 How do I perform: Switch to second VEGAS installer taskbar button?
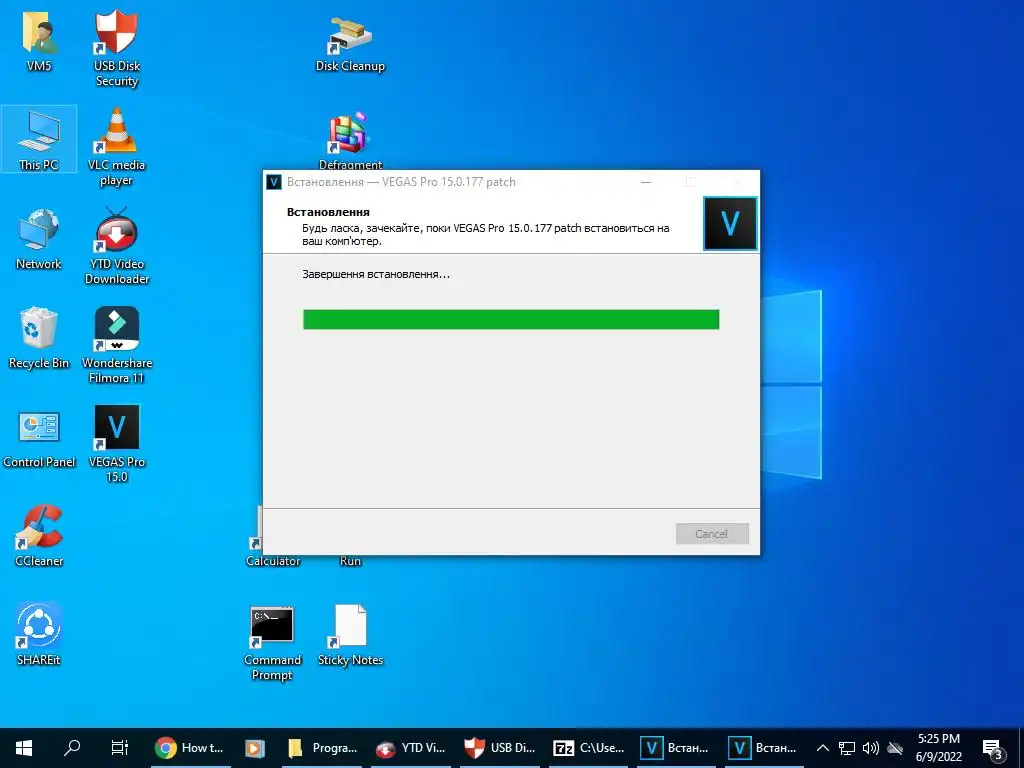(763, 748)
